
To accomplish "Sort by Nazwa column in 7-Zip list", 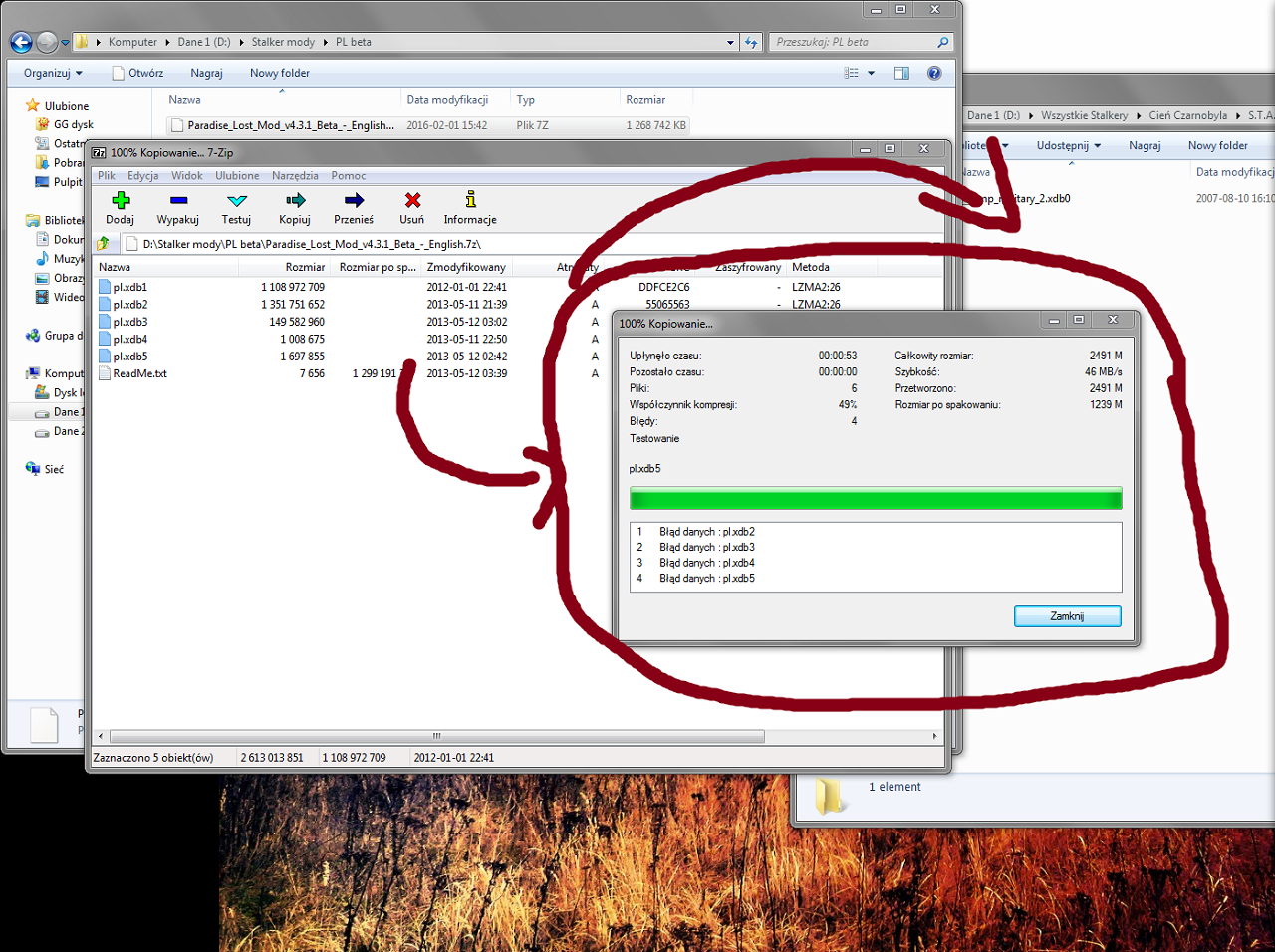I will pyautogui.click(x=115, y=267).
